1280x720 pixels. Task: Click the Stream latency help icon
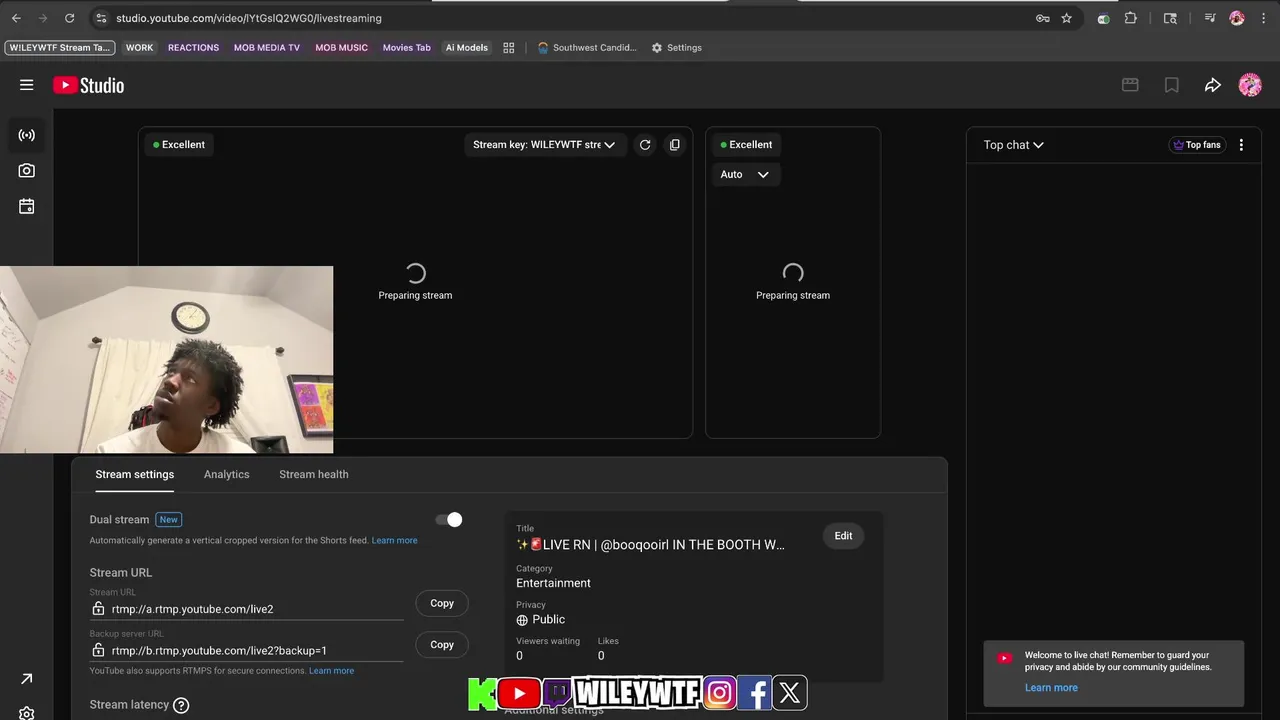point(181,705)
